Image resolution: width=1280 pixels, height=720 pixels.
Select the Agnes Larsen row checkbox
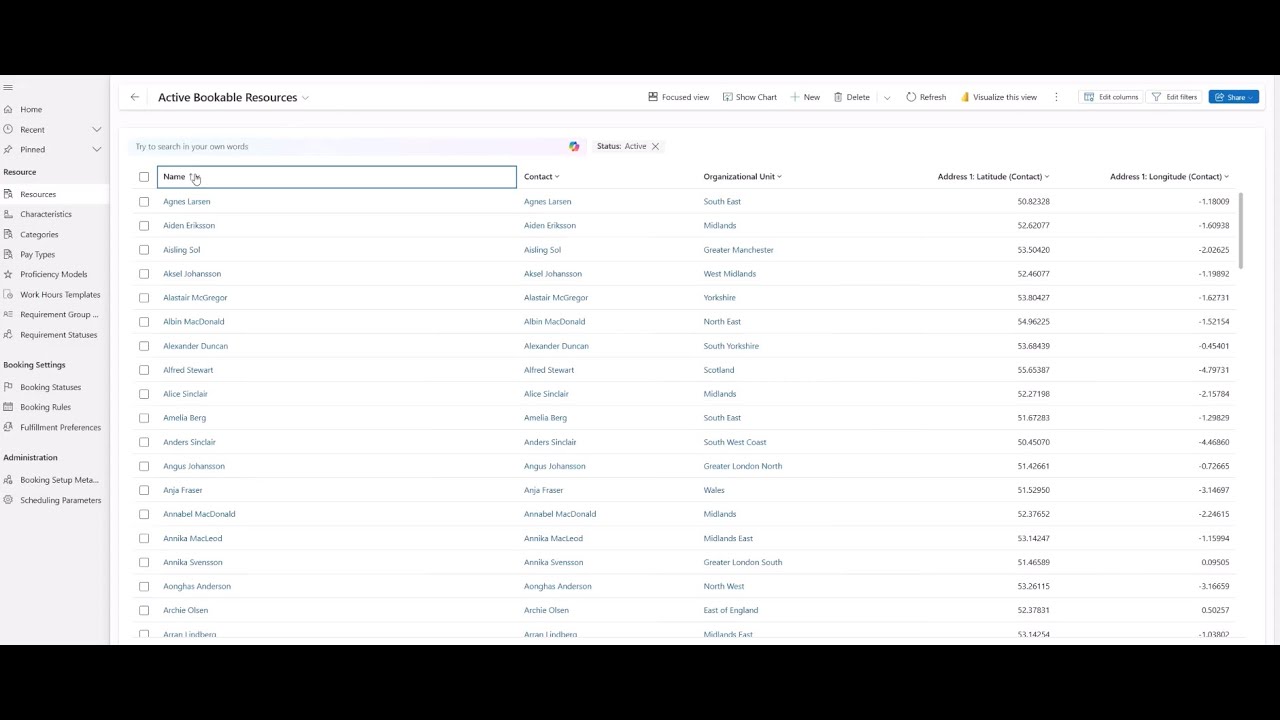(144, 201)
